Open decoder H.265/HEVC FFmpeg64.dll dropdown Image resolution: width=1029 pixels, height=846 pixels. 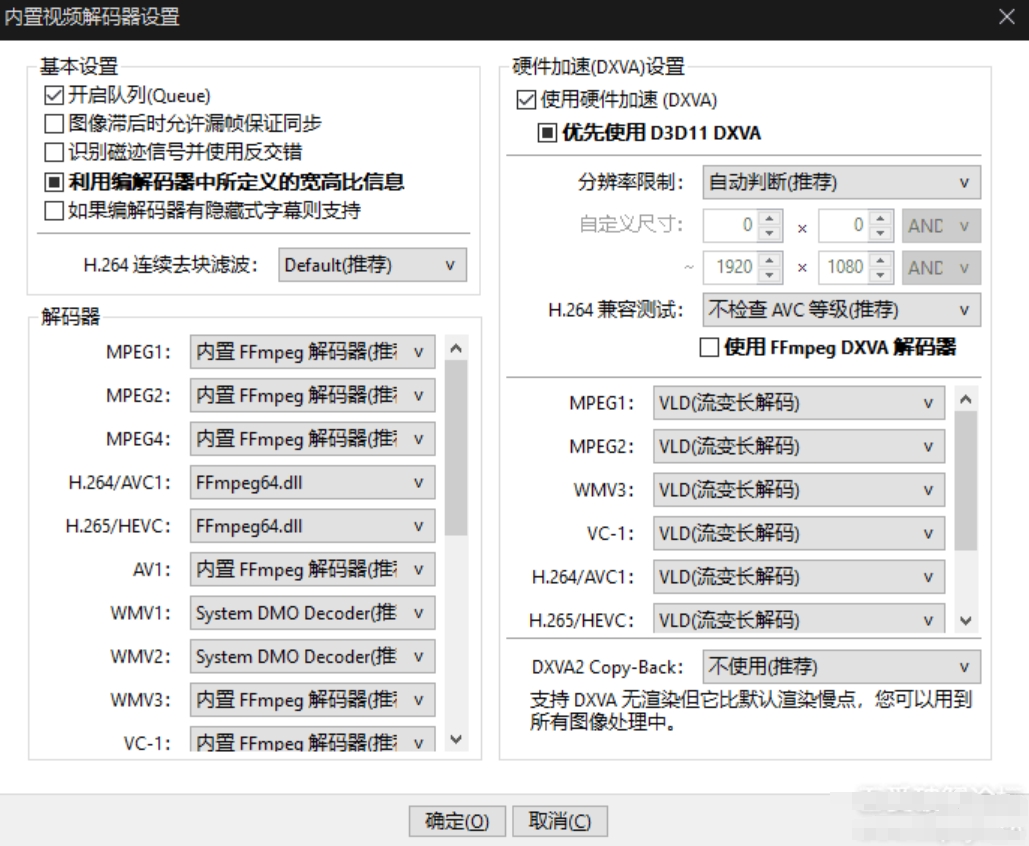[x=312, y=526]
